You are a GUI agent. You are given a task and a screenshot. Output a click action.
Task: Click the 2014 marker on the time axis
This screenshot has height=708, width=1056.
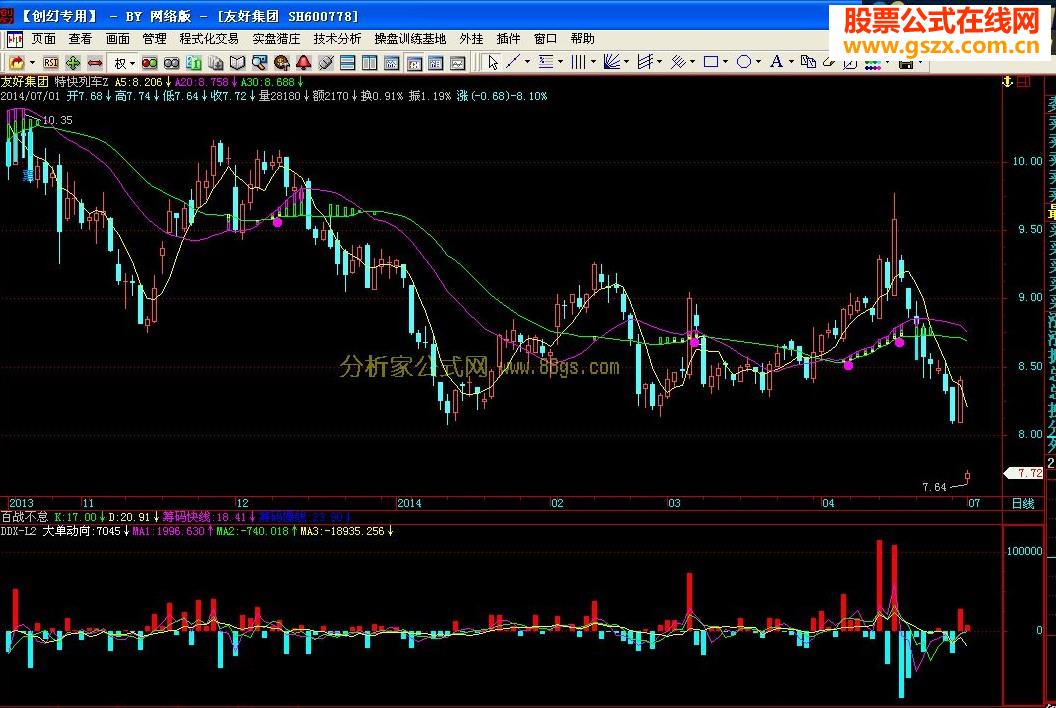[x=409, y=503]
